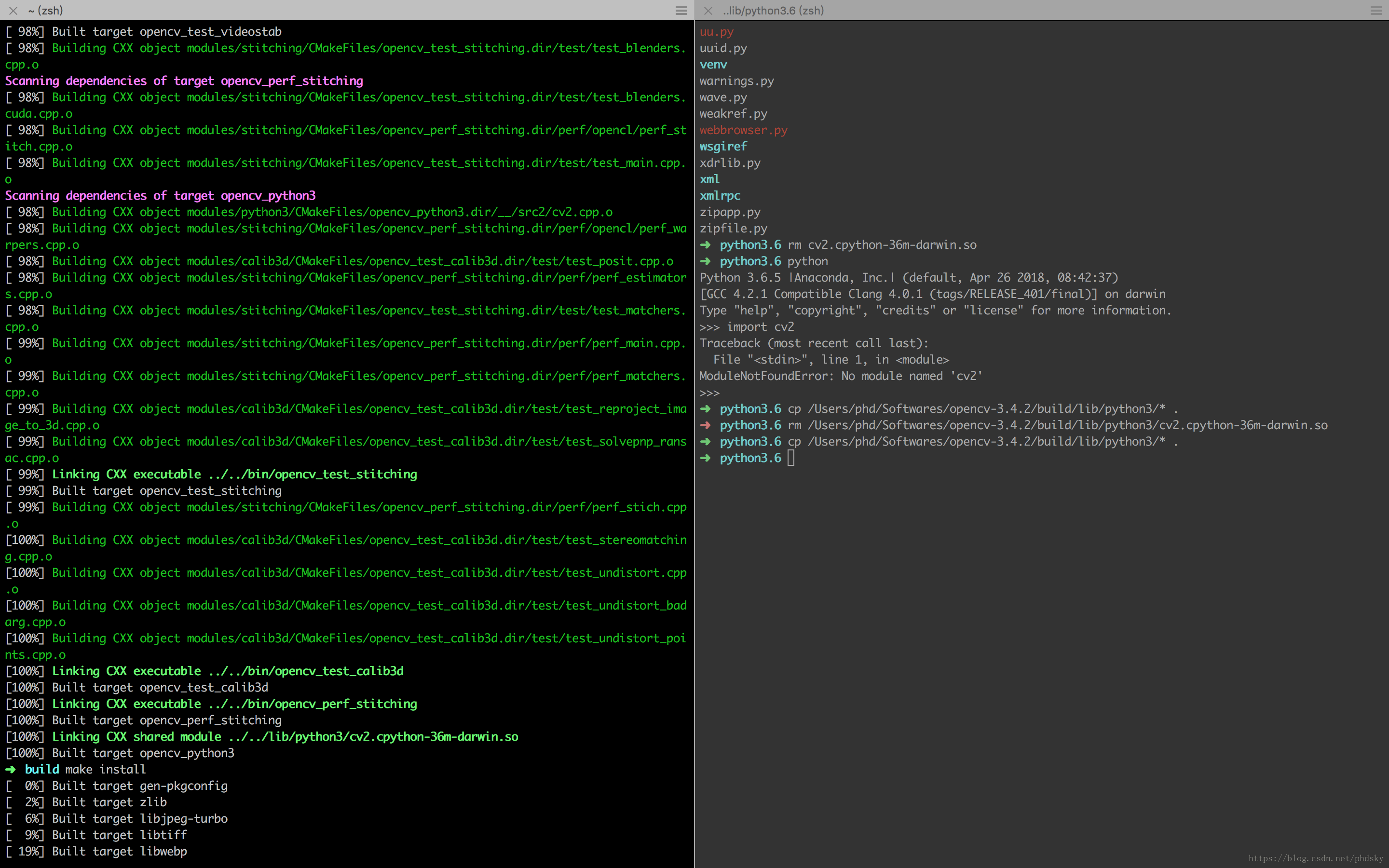The image size is (1389, 868).
Task: Close the ..lib/python3.6 (zsh) pane
Action: [x=708, y=10]
